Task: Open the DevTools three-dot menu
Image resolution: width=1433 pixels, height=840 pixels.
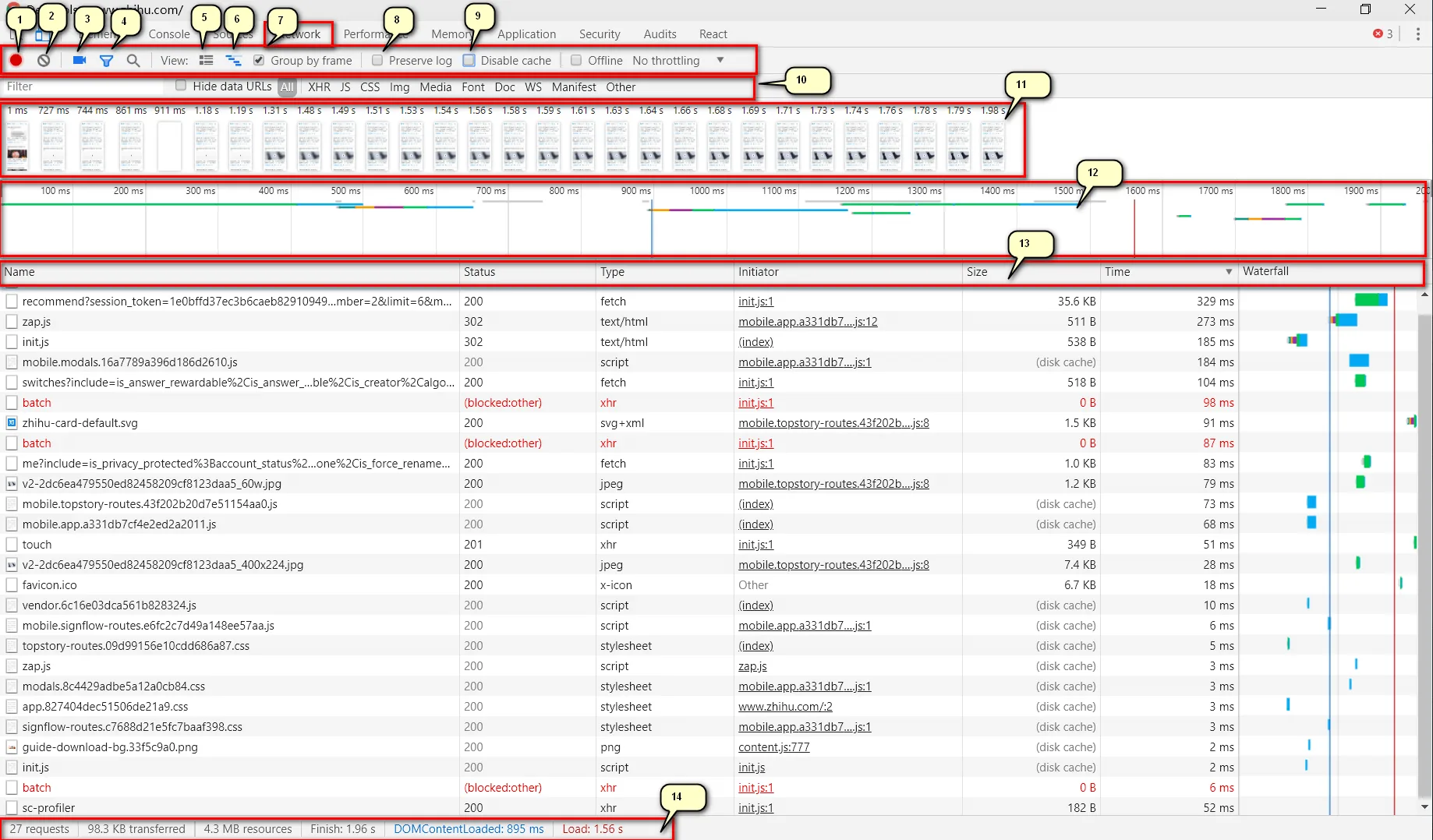Action: pyautogui.click(x=1417, y=34)
